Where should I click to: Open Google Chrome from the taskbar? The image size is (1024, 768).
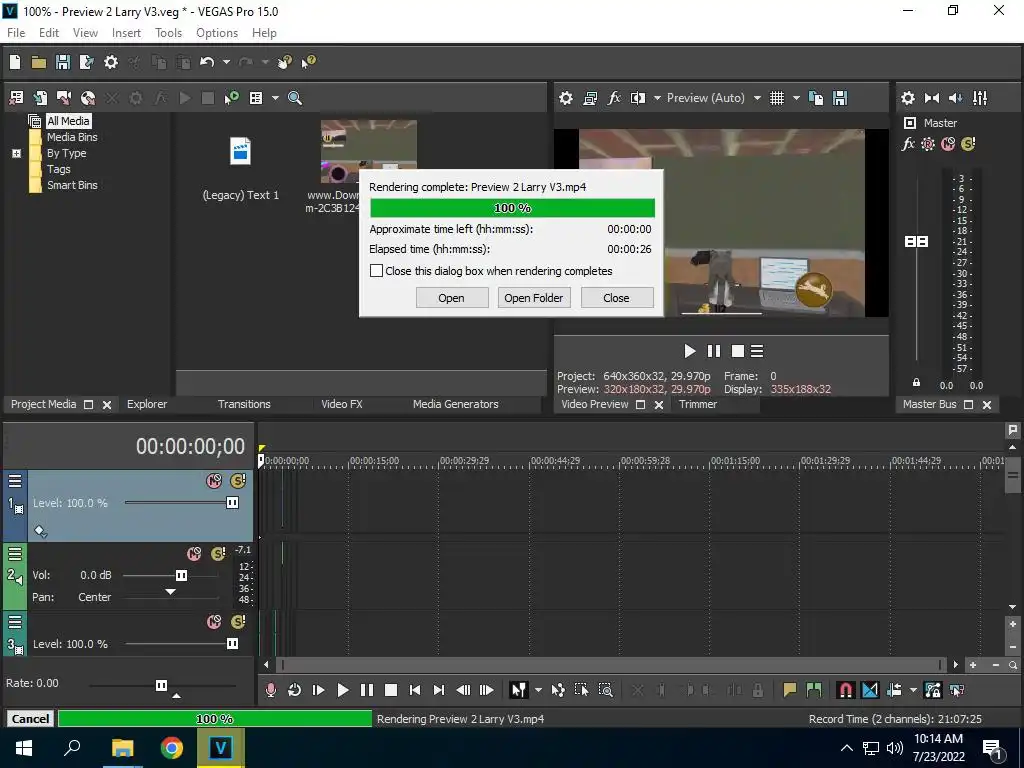pos(172,748)
